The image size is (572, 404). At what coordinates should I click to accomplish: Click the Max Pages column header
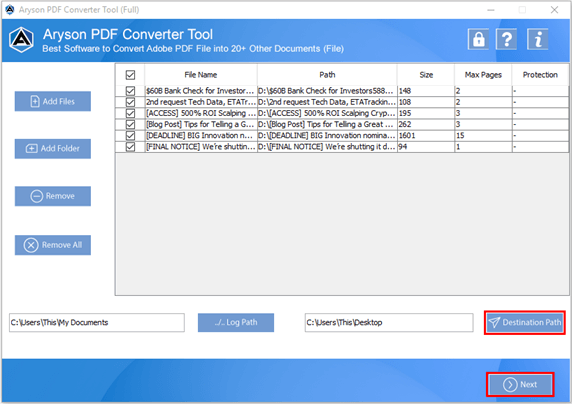(483, 75)
